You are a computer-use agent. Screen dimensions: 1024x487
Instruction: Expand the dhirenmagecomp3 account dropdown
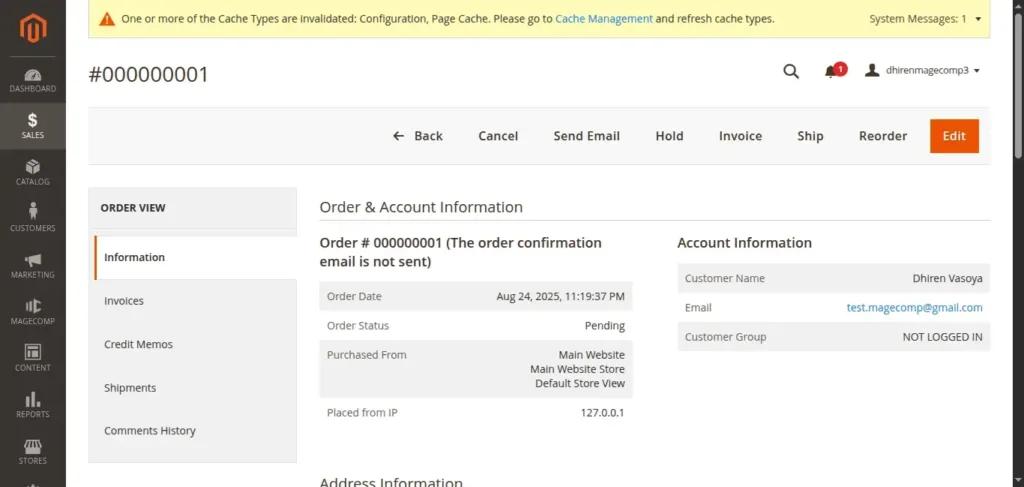[923, 71]
